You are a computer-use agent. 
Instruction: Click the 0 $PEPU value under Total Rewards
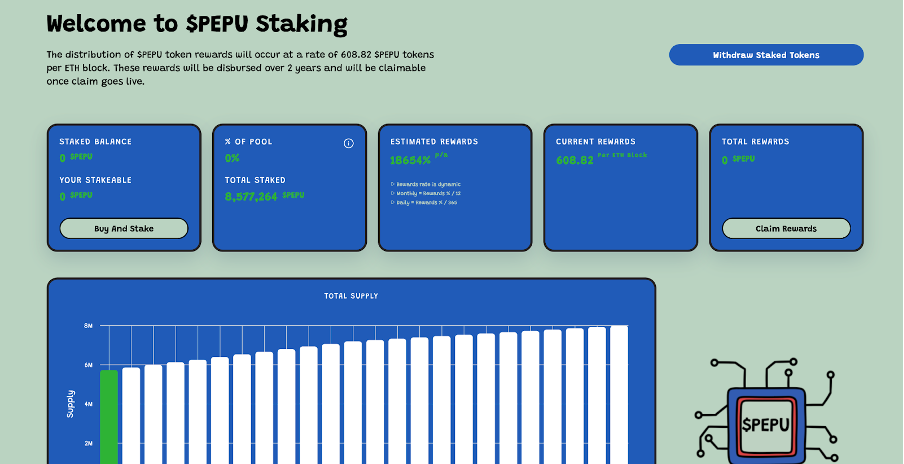pyautogui.click(x=738, y=160)
